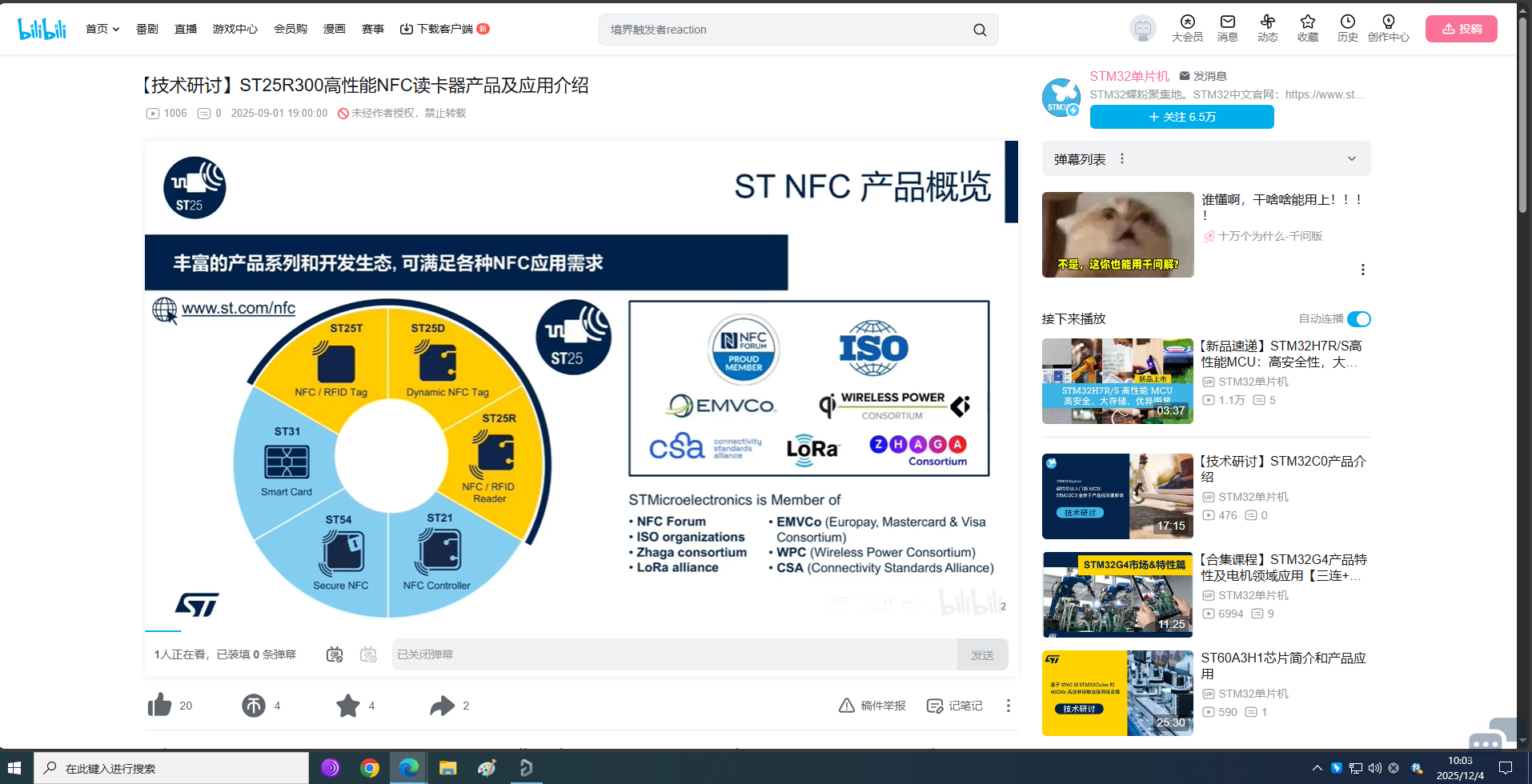Open STM32G4 course video thumbnail
Viewport: 1532px width, 784px height.
(x=1117, y=594)
